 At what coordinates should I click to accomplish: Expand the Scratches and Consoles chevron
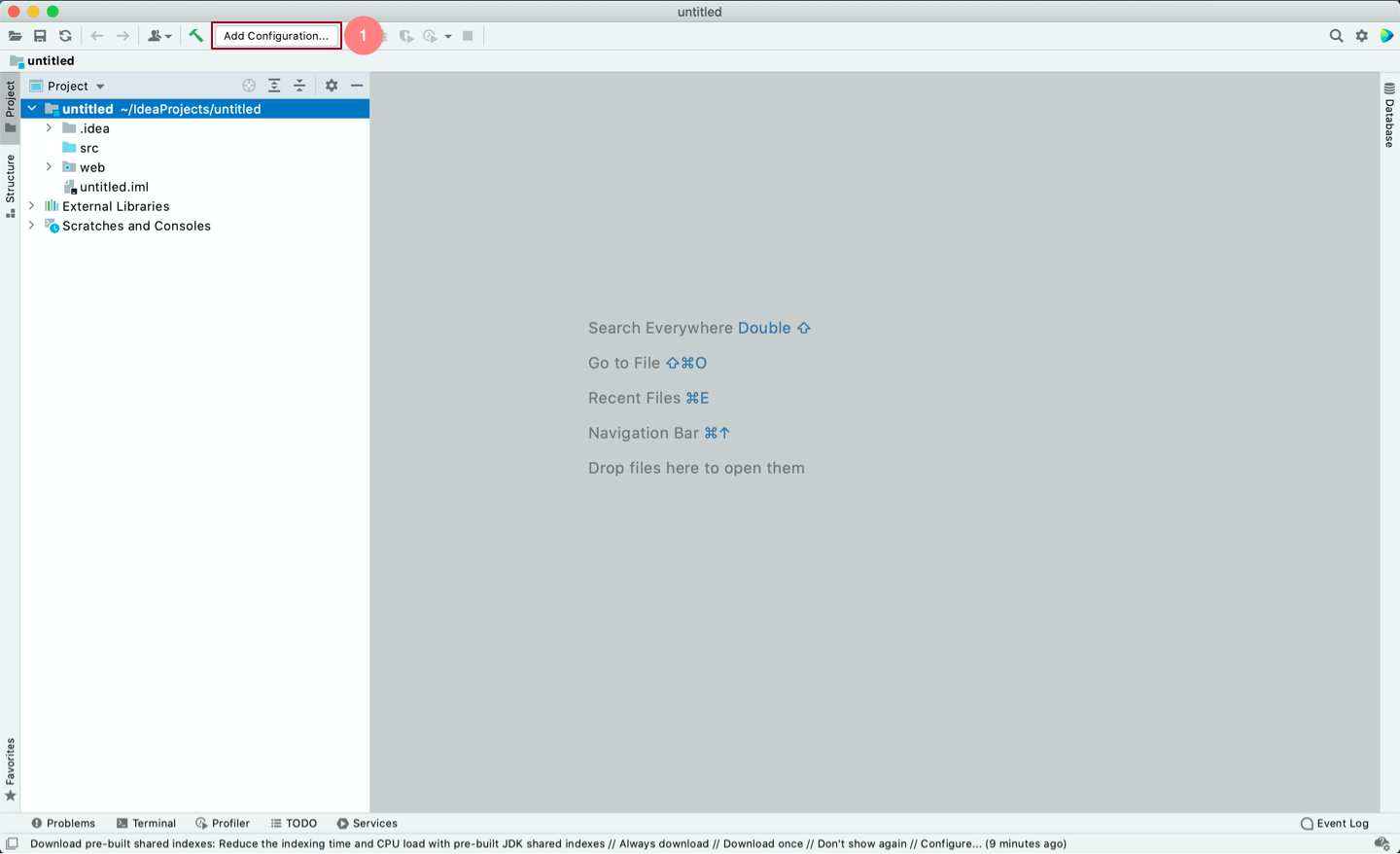click(x=32, y=226)
